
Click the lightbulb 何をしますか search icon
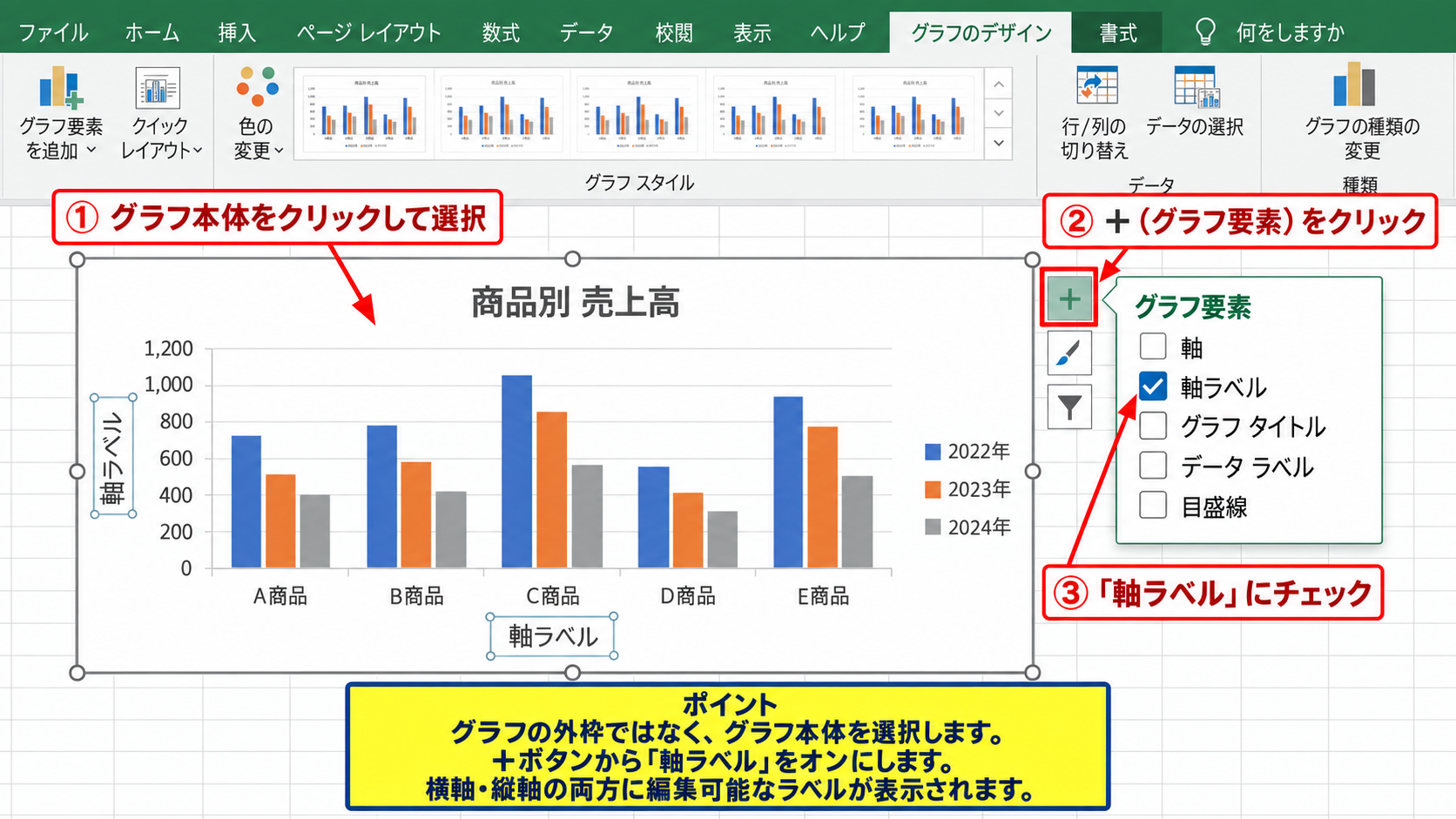coord(1205,32)
